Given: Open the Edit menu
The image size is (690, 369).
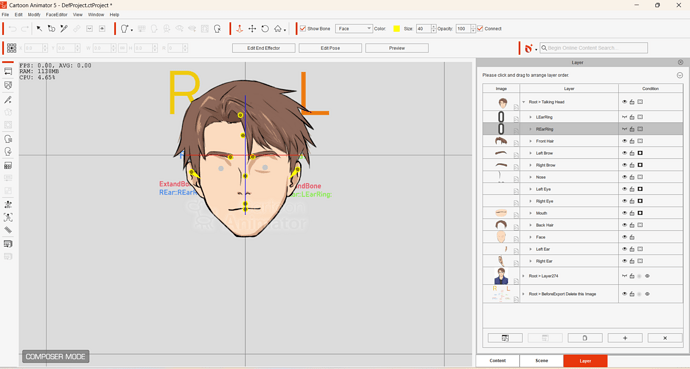Looking at the screenshot, I should pos(18,15).
